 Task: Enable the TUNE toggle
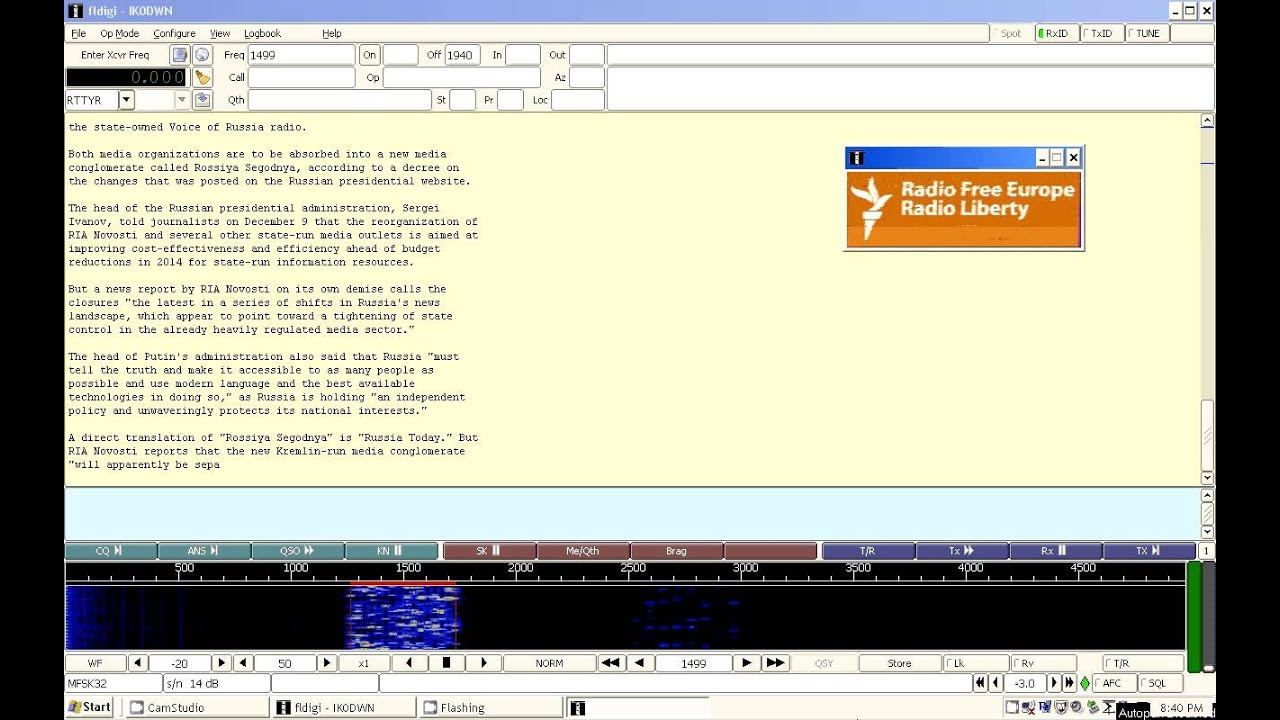click(1146, 33)
